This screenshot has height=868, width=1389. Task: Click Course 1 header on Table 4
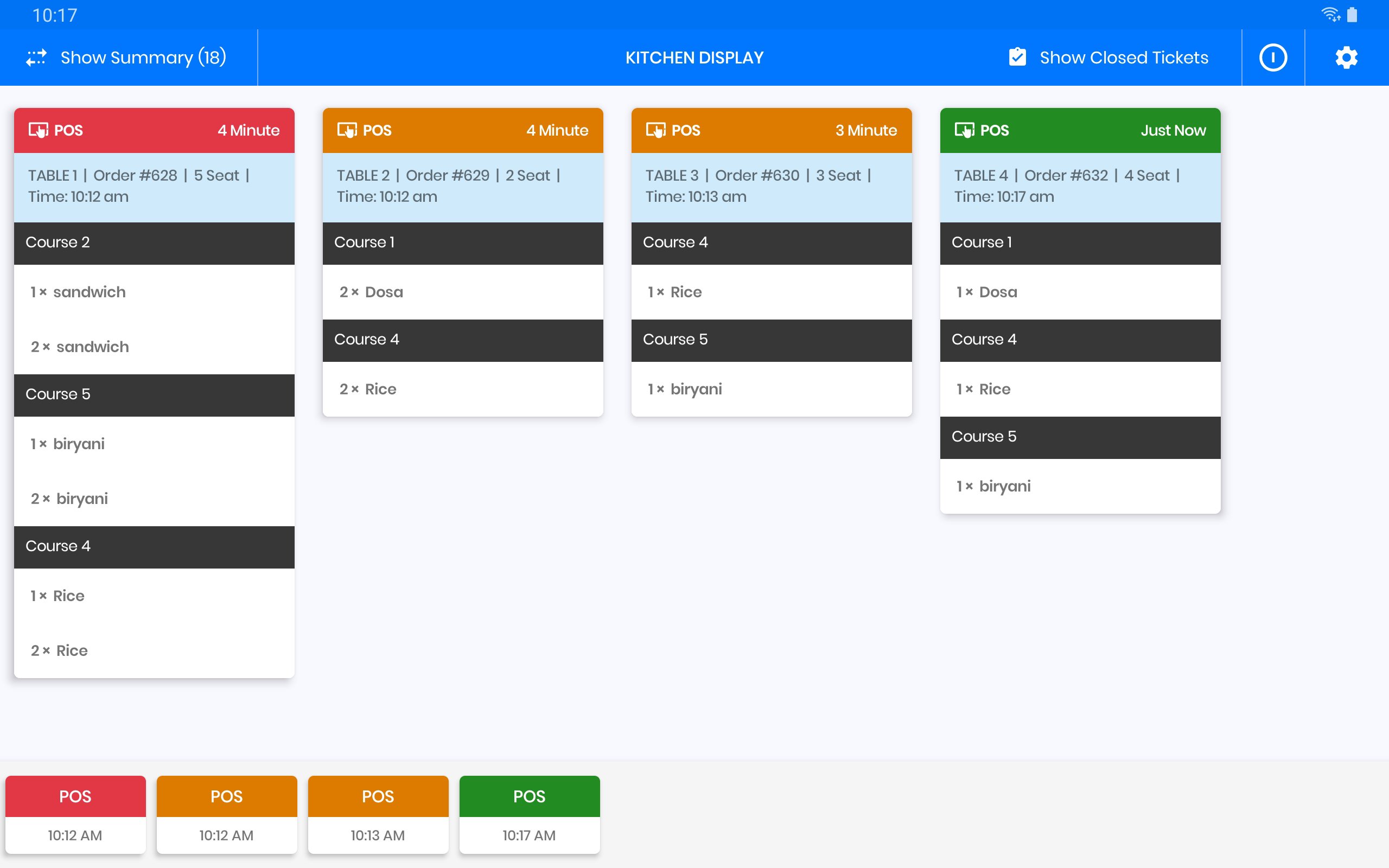[x=1080, y=243]
